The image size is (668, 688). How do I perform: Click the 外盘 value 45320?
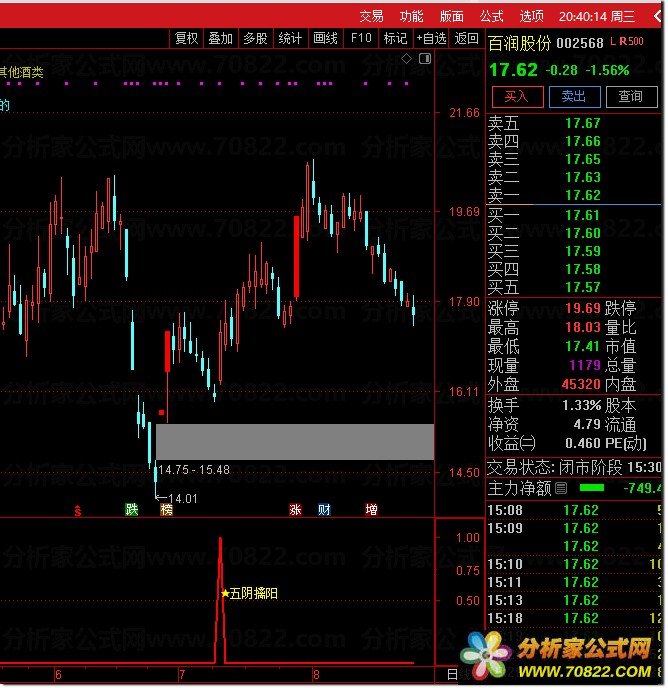[x=581, y=385]
